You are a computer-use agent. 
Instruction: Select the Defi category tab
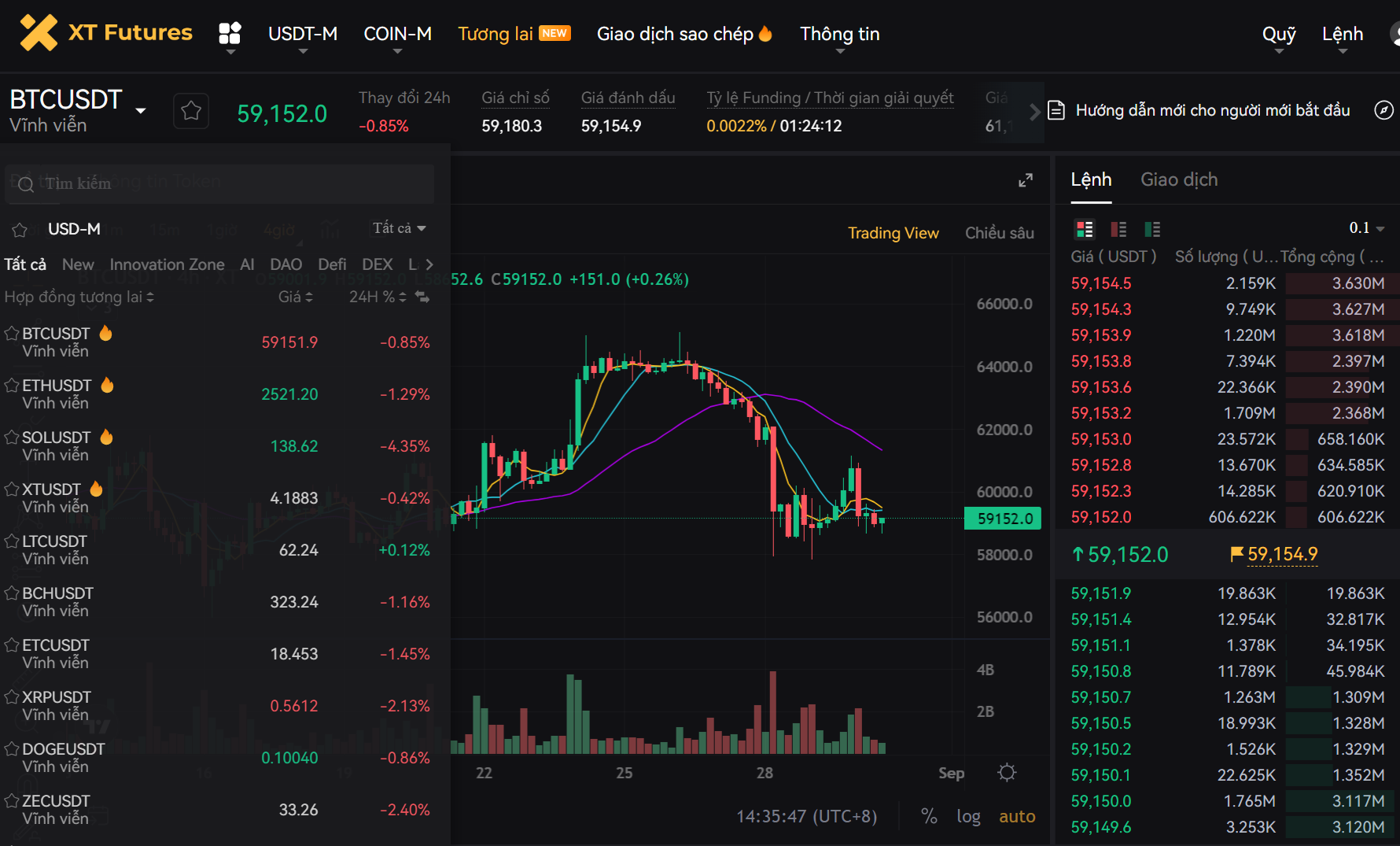(x=332, y=264)
